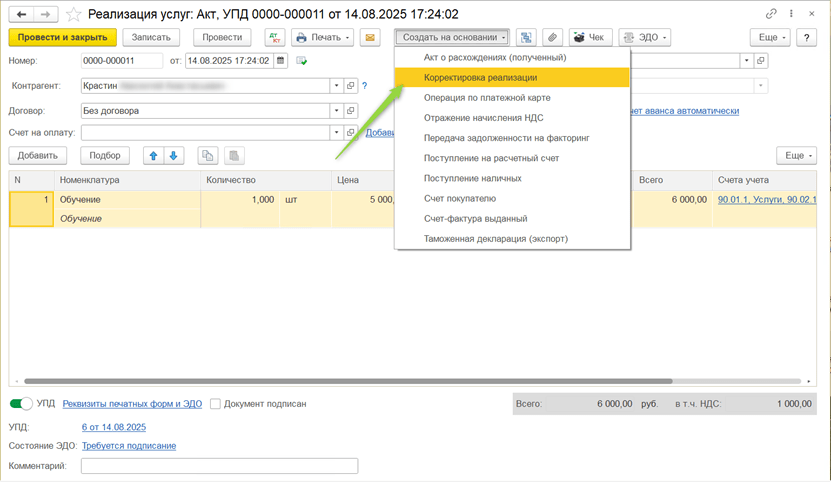831x482 pixels.
Task: Click into the Комментарий input field
Action: click(219, 466)
